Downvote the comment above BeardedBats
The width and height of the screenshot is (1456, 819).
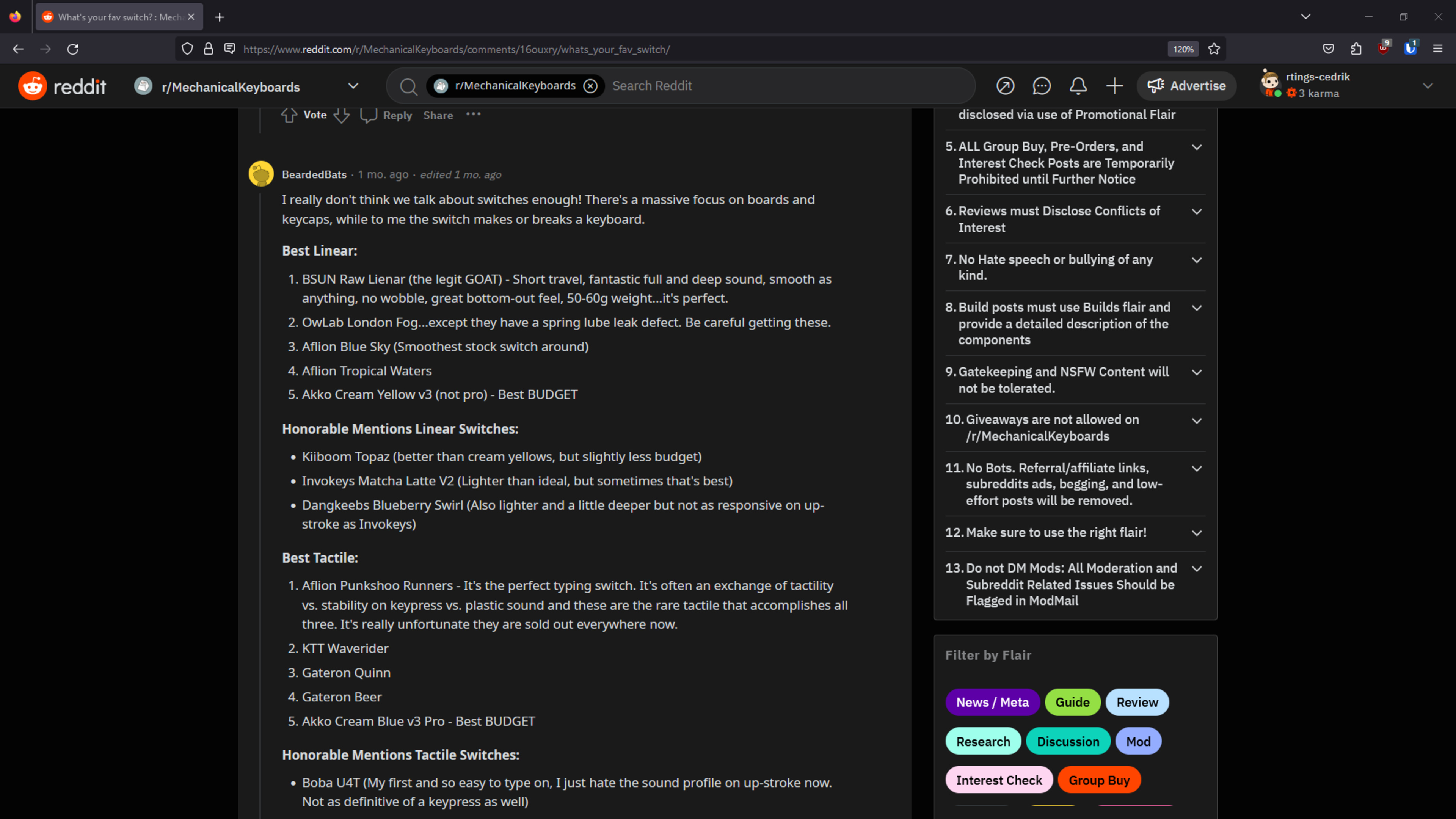point(341,115)
